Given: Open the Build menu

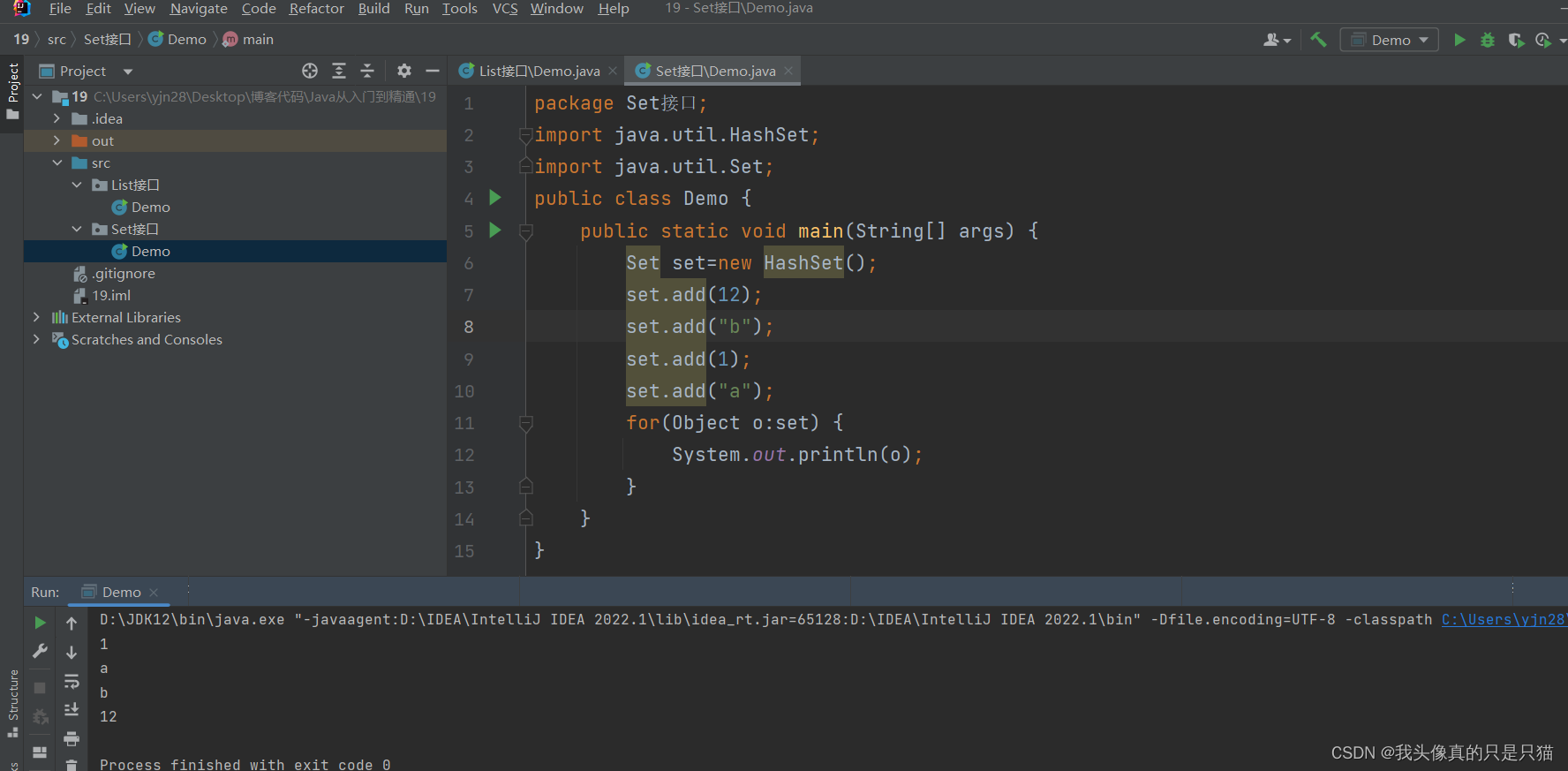Looking at the screenshot, I should 373,9.
